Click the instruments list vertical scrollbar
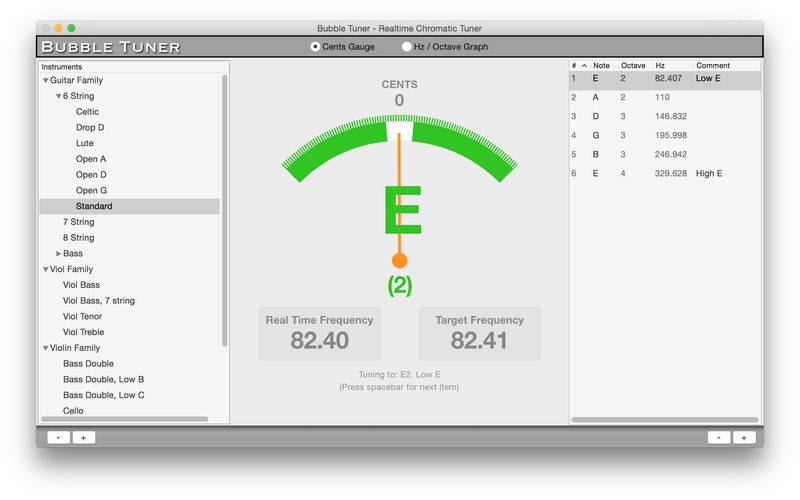Image resolution: width=800 pixels, height=500 pixels. point(224,210)
